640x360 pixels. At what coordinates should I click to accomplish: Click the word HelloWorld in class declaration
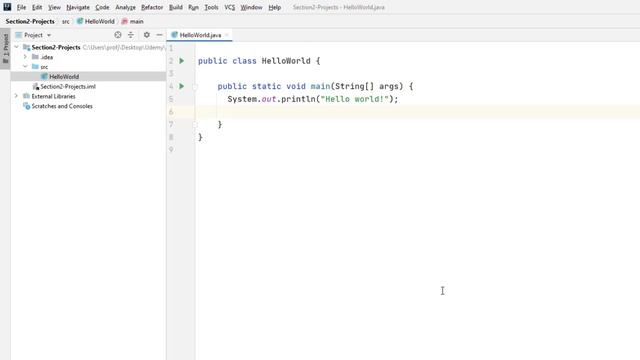286,61
